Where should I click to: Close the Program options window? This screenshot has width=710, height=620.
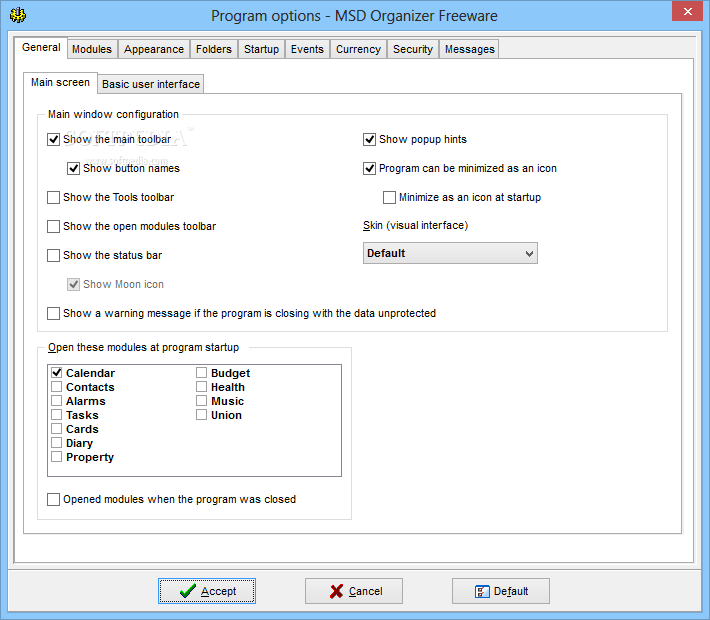pos(687,11)
